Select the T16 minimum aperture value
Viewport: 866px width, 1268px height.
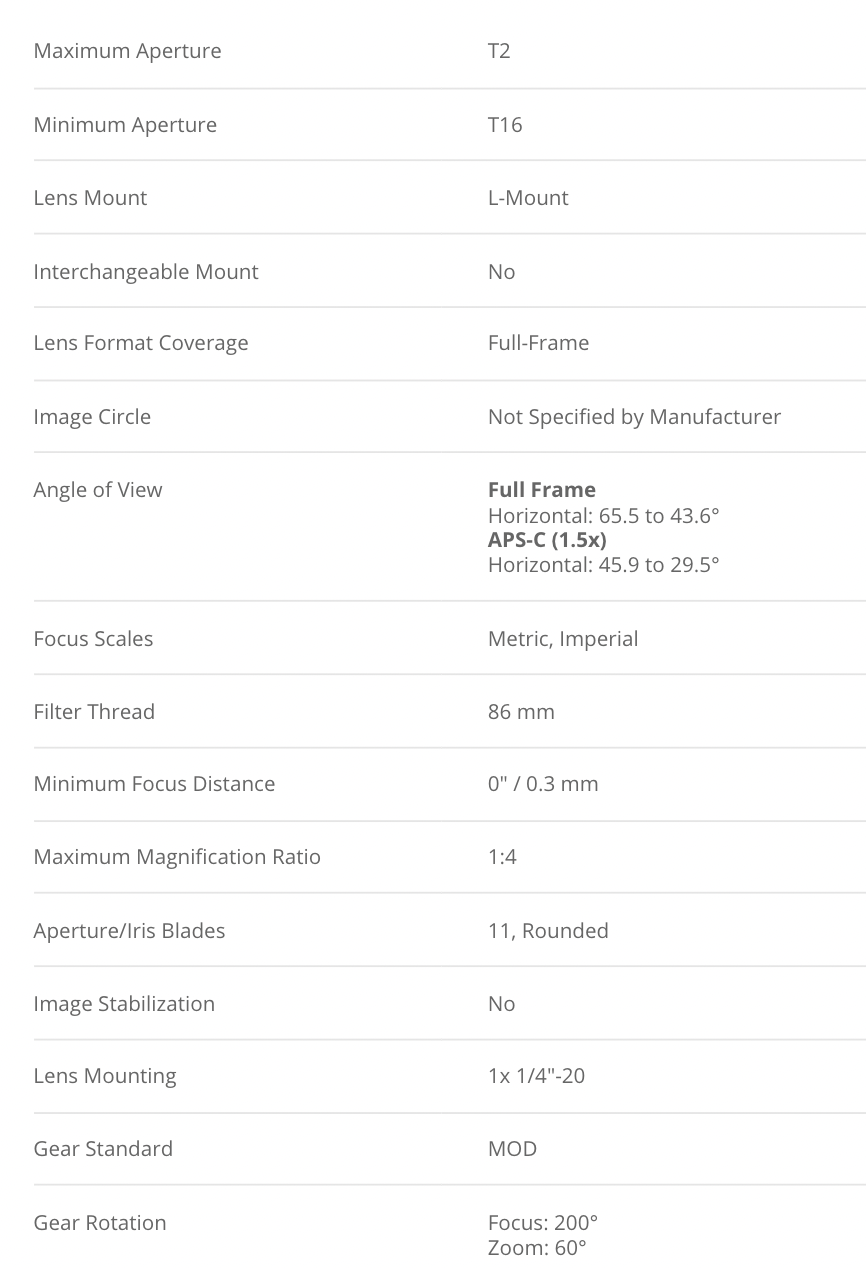pyautogui.click(x=505, y=125)
